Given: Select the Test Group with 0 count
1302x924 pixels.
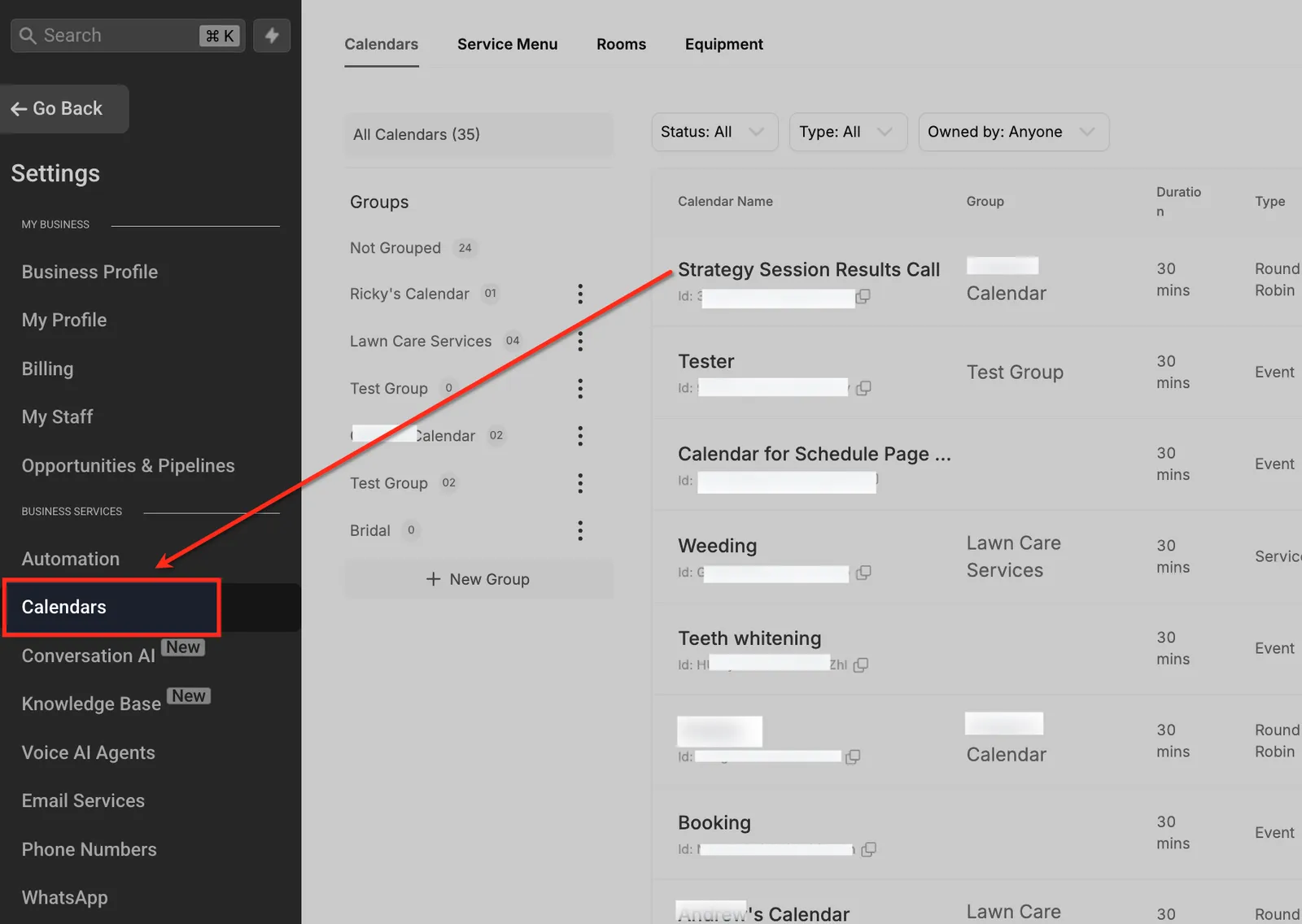Looking at the screenshot, I should (x=389, y=389).
